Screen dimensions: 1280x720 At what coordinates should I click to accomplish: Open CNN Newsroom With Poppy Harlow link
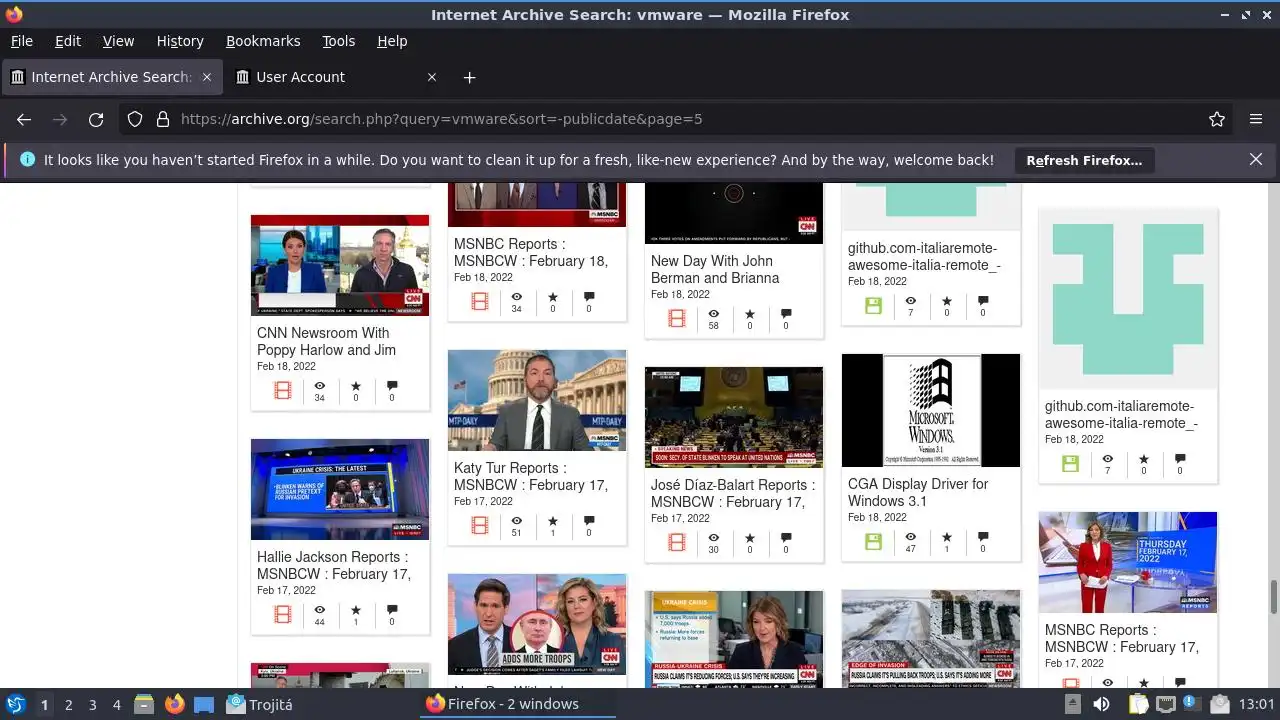[x=326, y=341]
